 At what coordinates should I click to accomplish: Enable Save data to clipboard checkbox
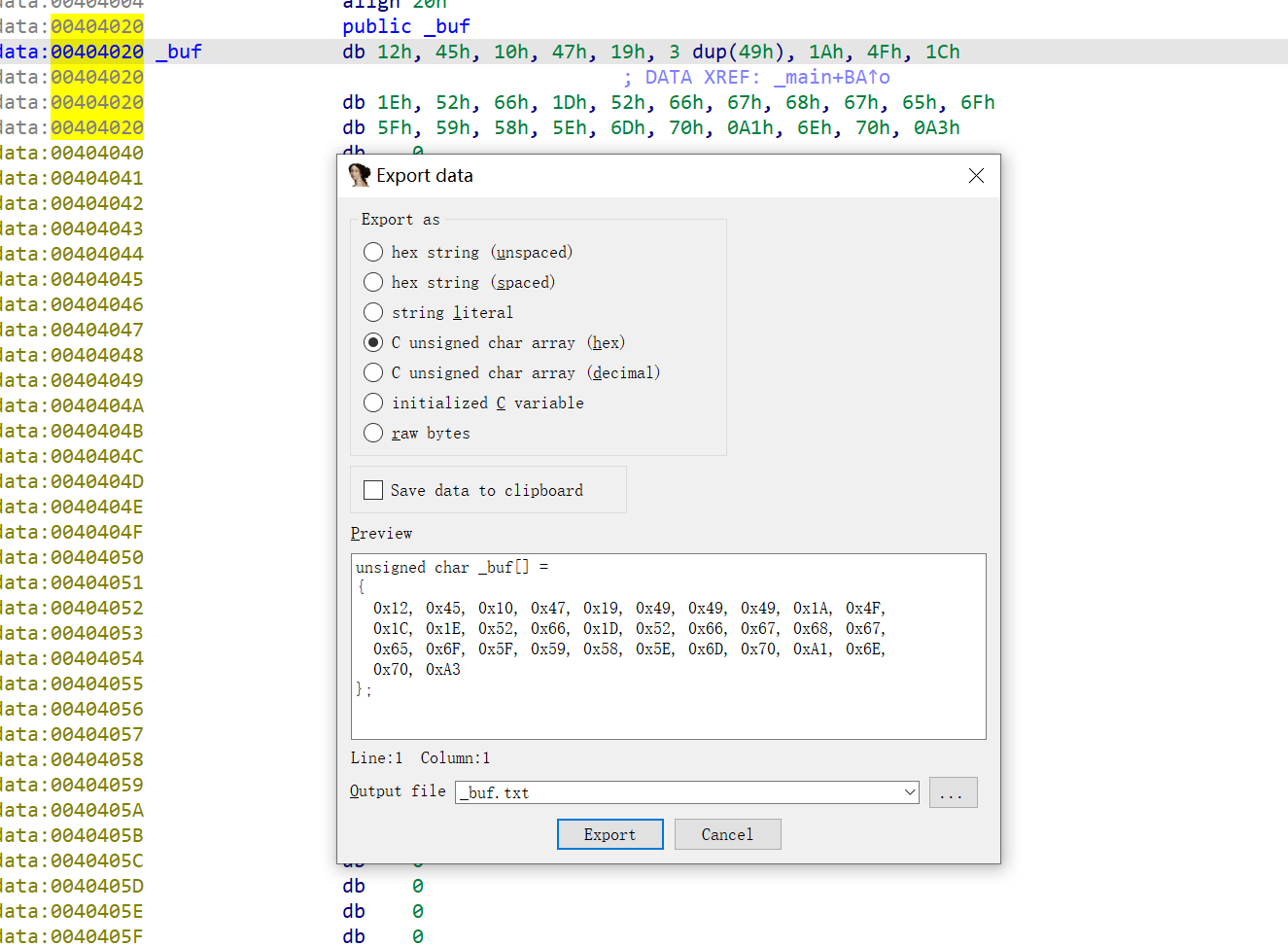[373, 490]
